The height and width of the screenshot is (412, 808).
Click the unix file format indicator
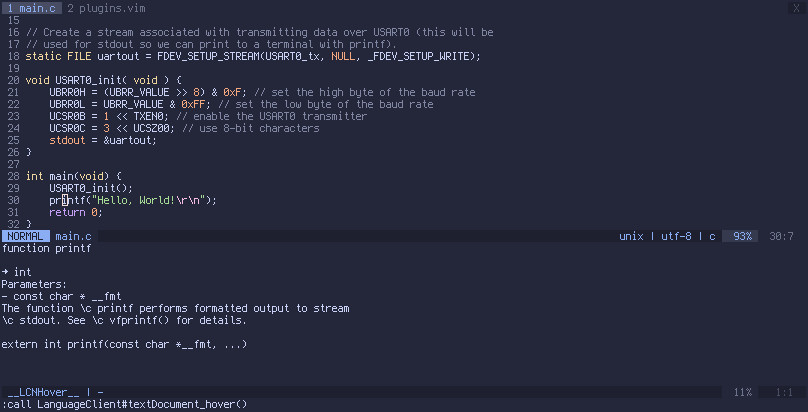point(631,236)
